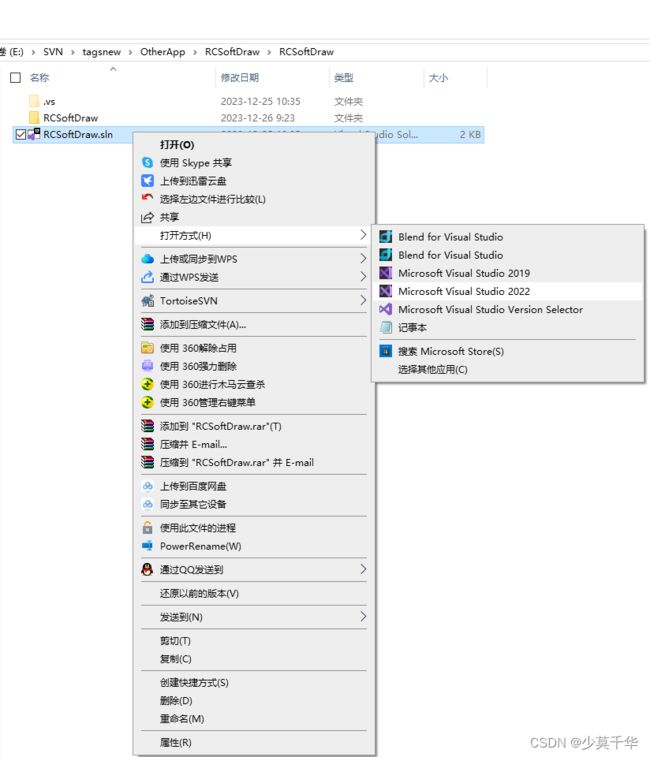Viewport: 650px width, 757px height.
Task: Sort by 类型 column header
Action: (x=343, y=77)
